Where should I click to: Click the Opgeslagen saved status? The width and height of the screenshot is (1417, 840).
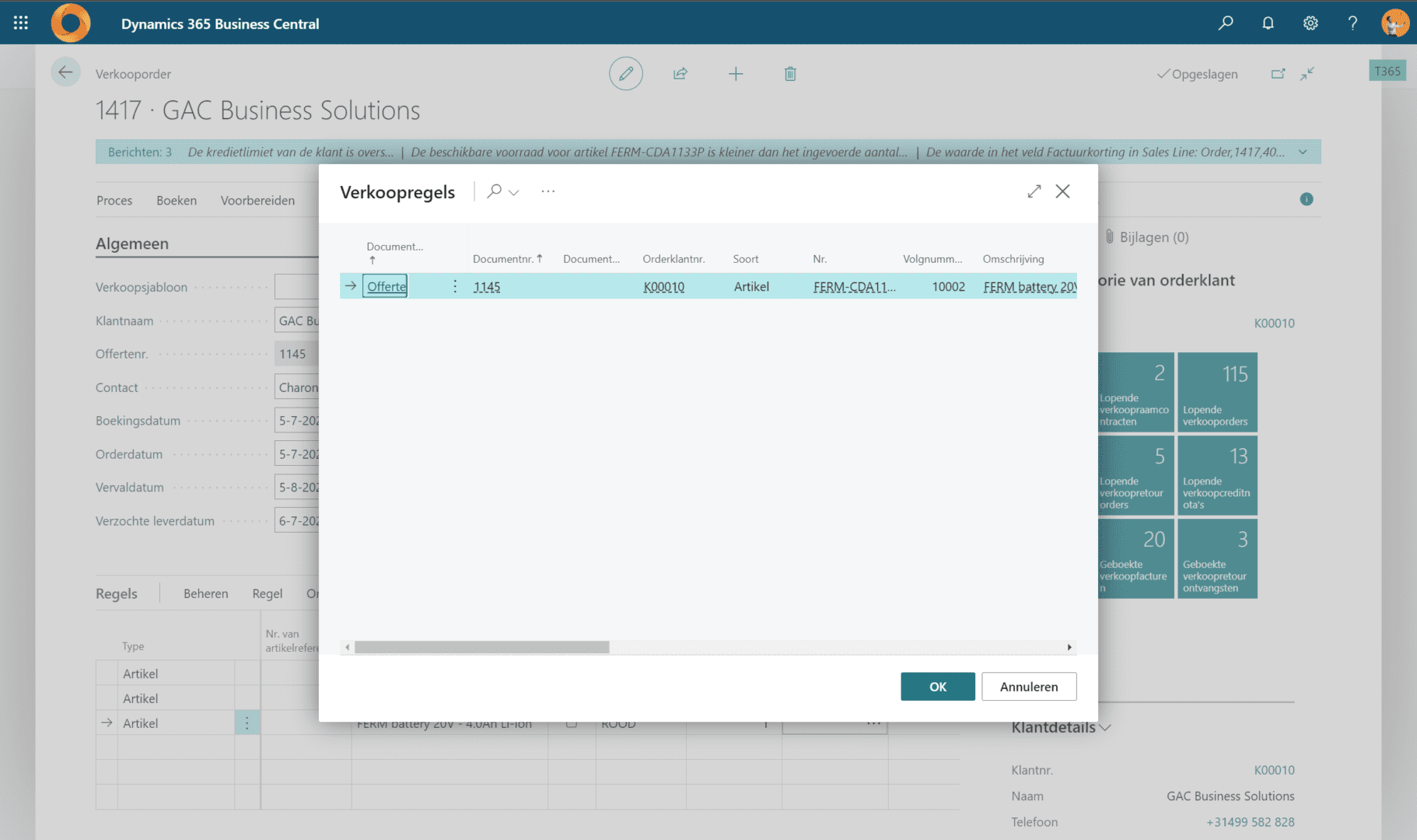click(1198, 74)
